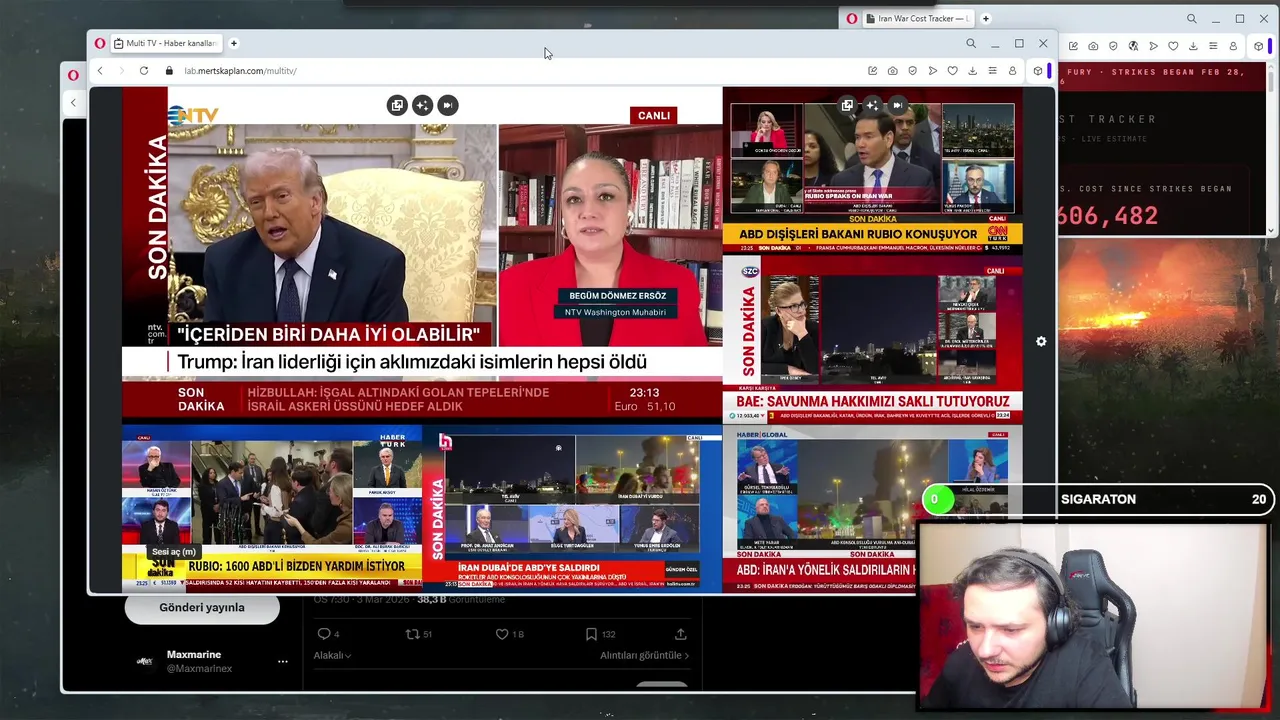This screenshot has width=1280, height=720.
Task: Click the SIGARATON counter bar
Action: [x=1097, y=499]
